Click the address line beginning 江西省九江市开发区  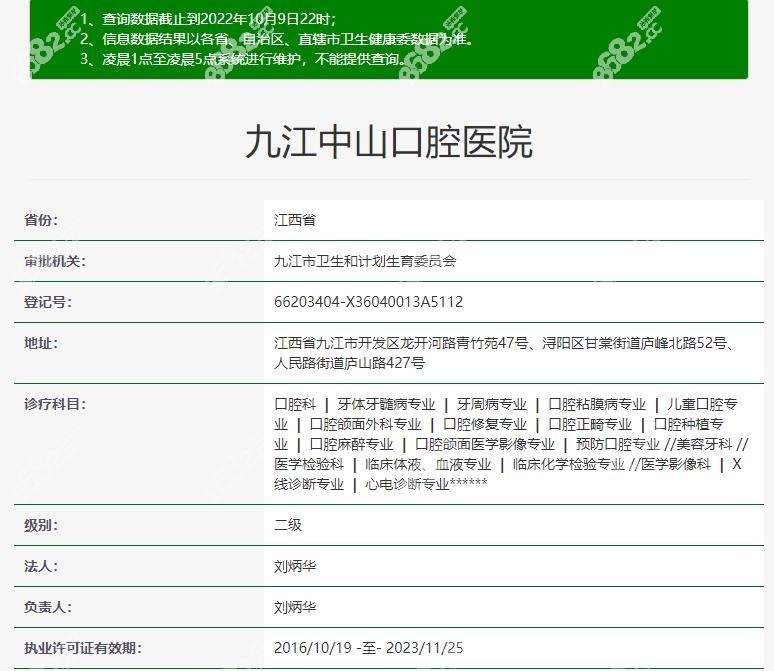pos(504,343)
